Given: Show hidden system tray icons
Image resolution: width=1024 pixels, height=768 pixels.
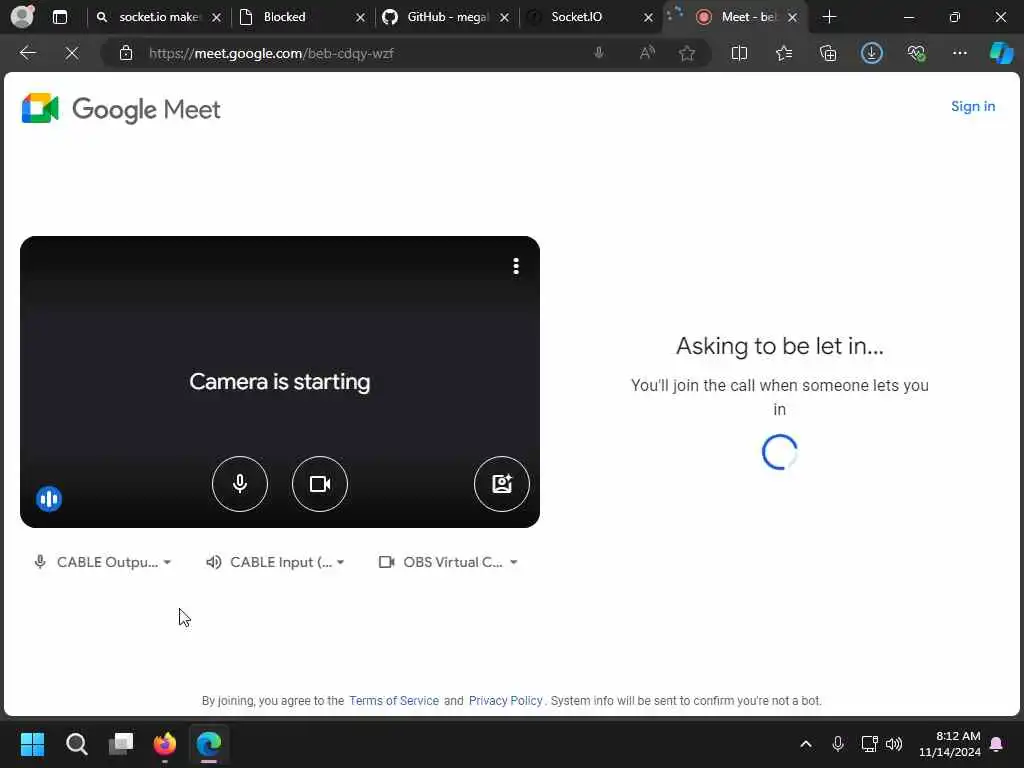Looking at the screenshot, I should 806,744.
